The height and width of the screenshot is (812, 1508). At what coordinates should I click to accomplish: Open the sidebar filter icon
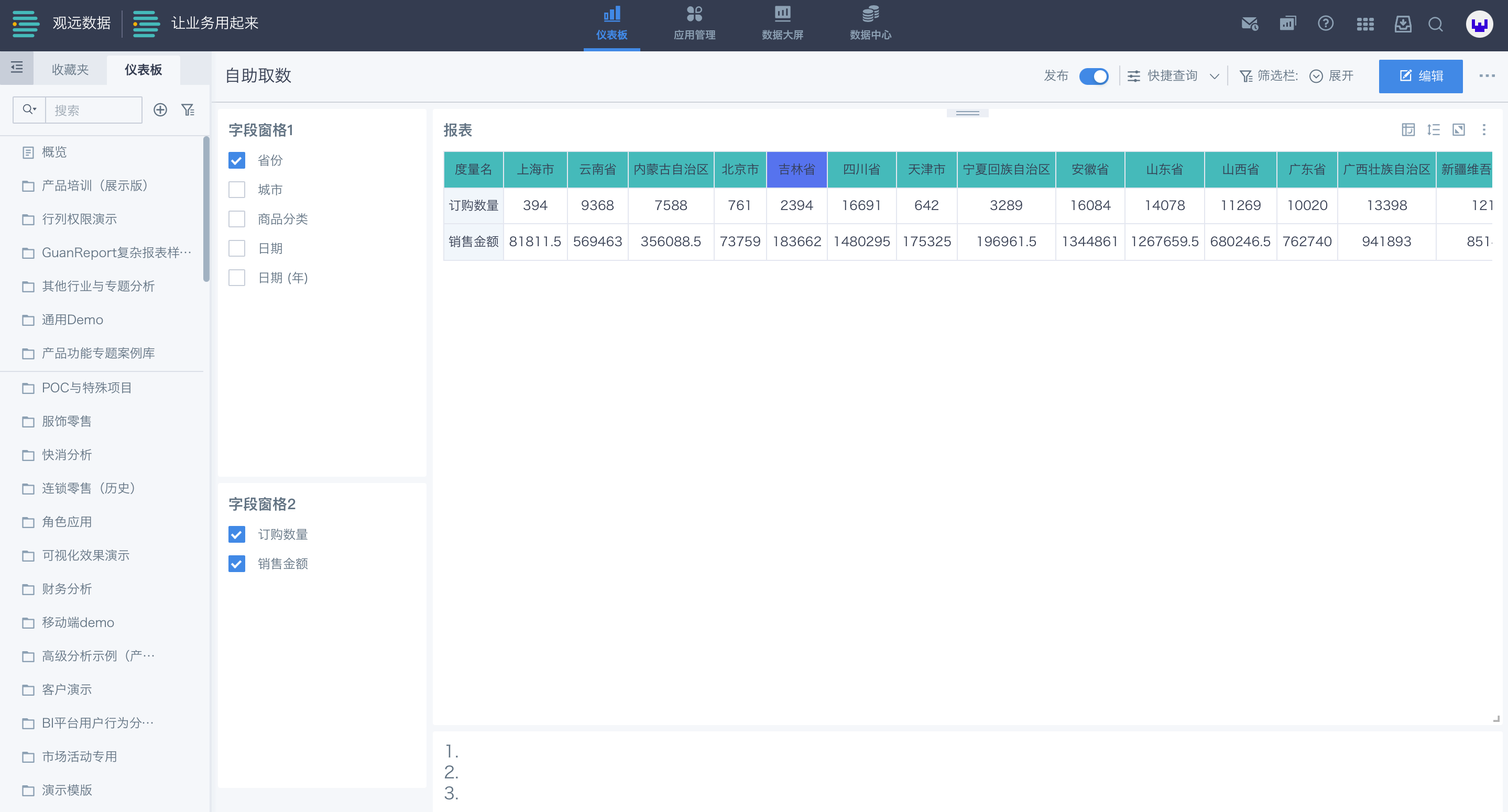click(x=188, y=110)
